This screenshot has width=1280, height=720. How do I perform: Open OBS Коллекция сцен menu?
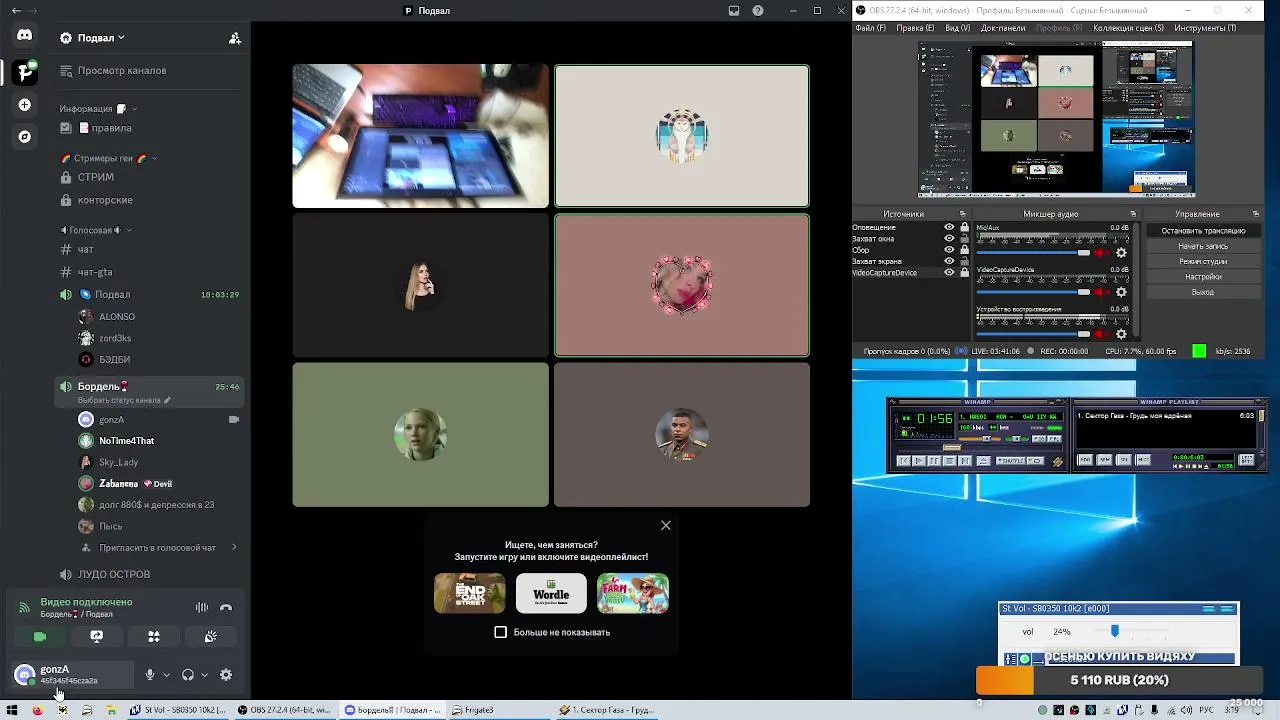pos(1129,28)
